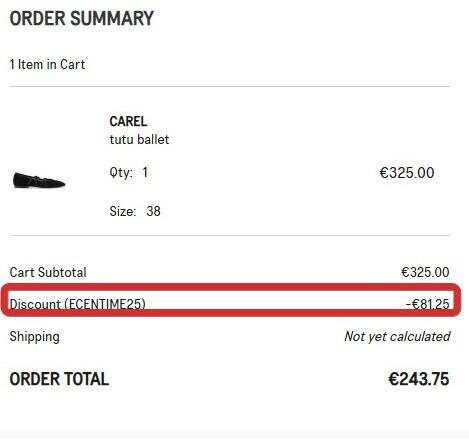Viewport: 469px width, 442px height.
Task: Click the order total amount €243.75
Action: [419, 379]
